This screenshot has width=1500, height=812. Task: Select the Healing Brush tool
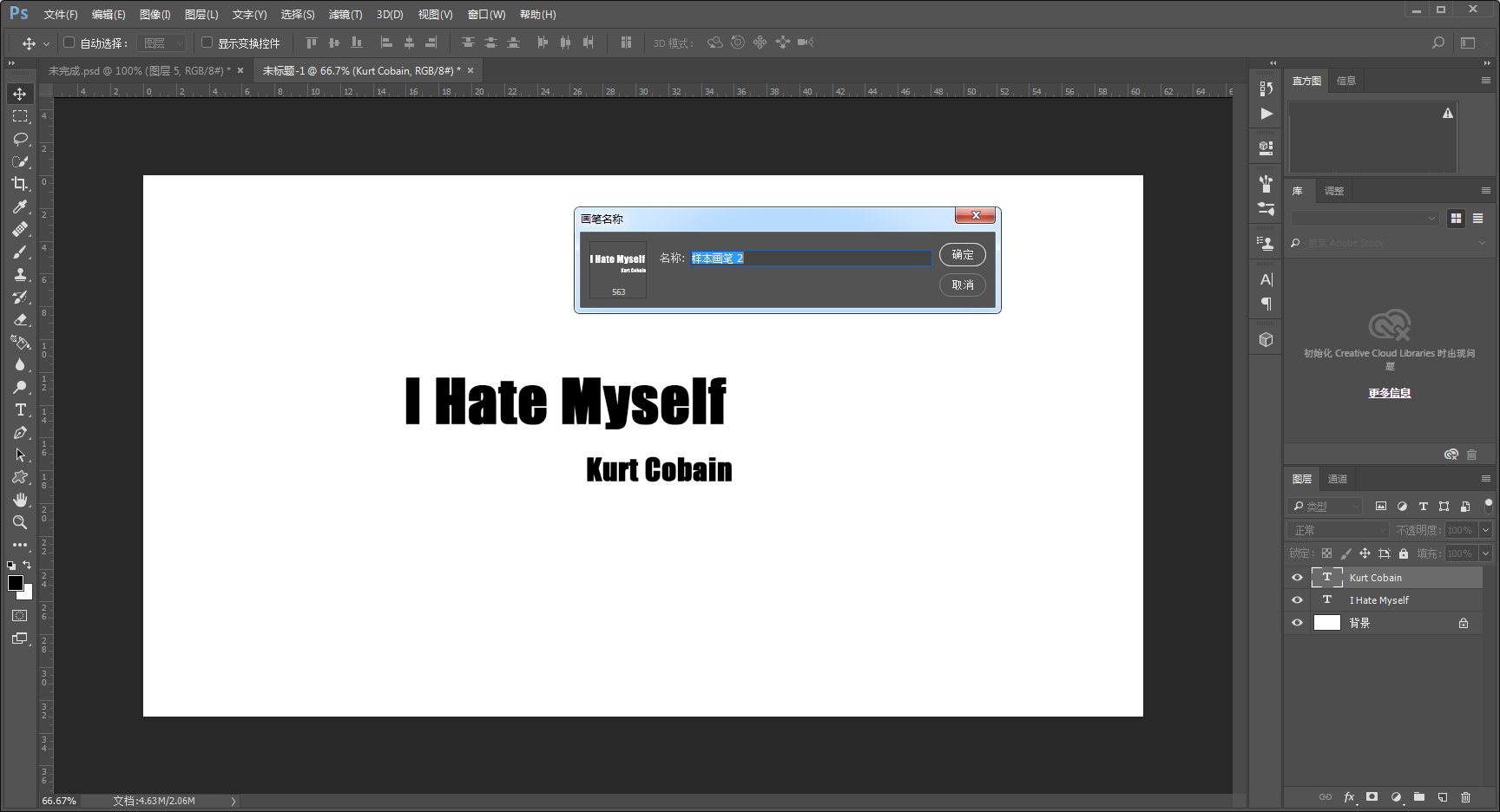click(x=20, y=229)
